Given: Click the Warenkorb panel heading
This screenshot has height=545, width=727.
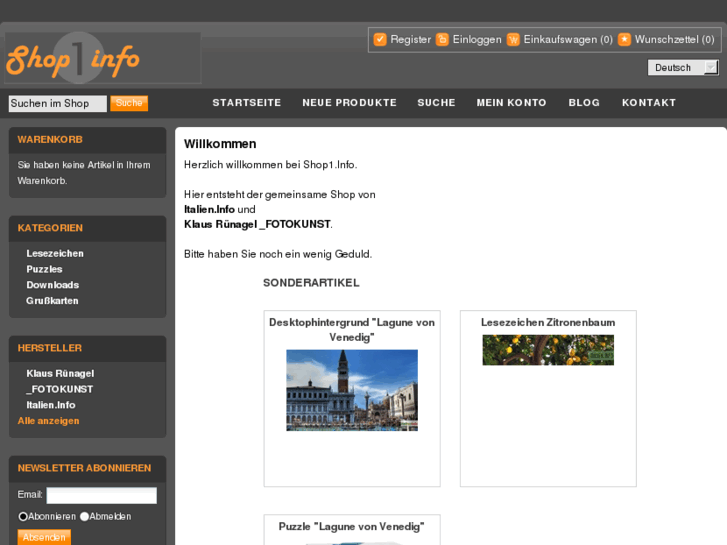Looking at the screenshot, I should [50, 140].
